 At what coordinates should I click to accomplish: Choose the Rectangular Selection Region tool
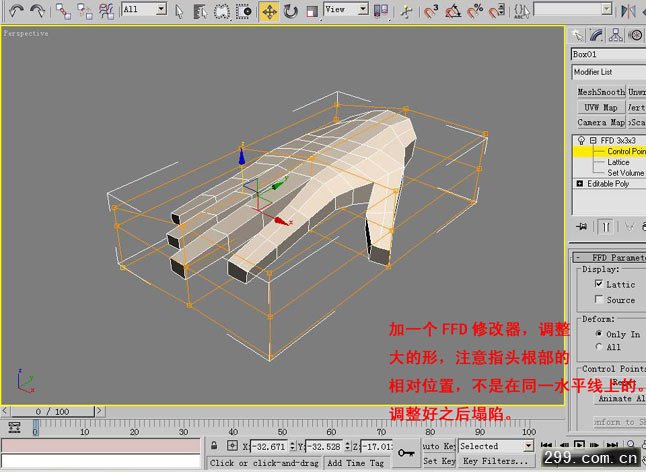tap(222, 12)
